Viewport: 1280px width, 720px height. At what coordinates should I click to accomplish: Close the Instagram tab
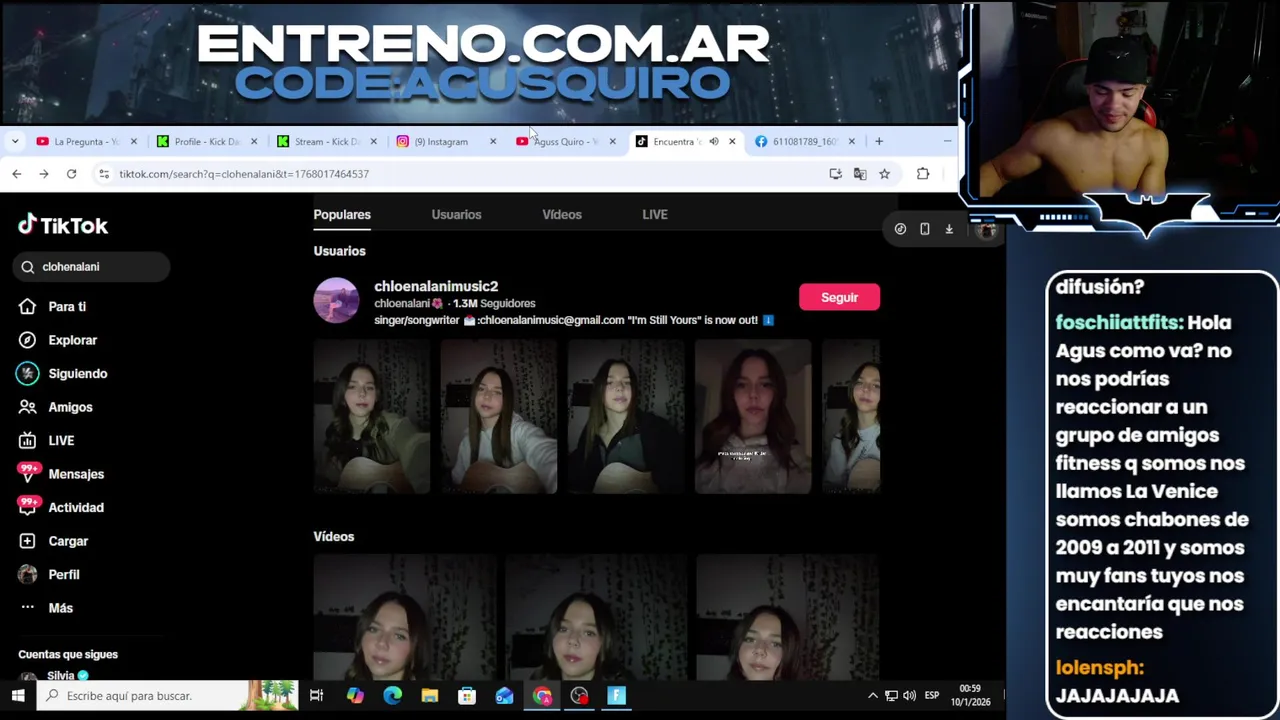click(x=493, y=142)
